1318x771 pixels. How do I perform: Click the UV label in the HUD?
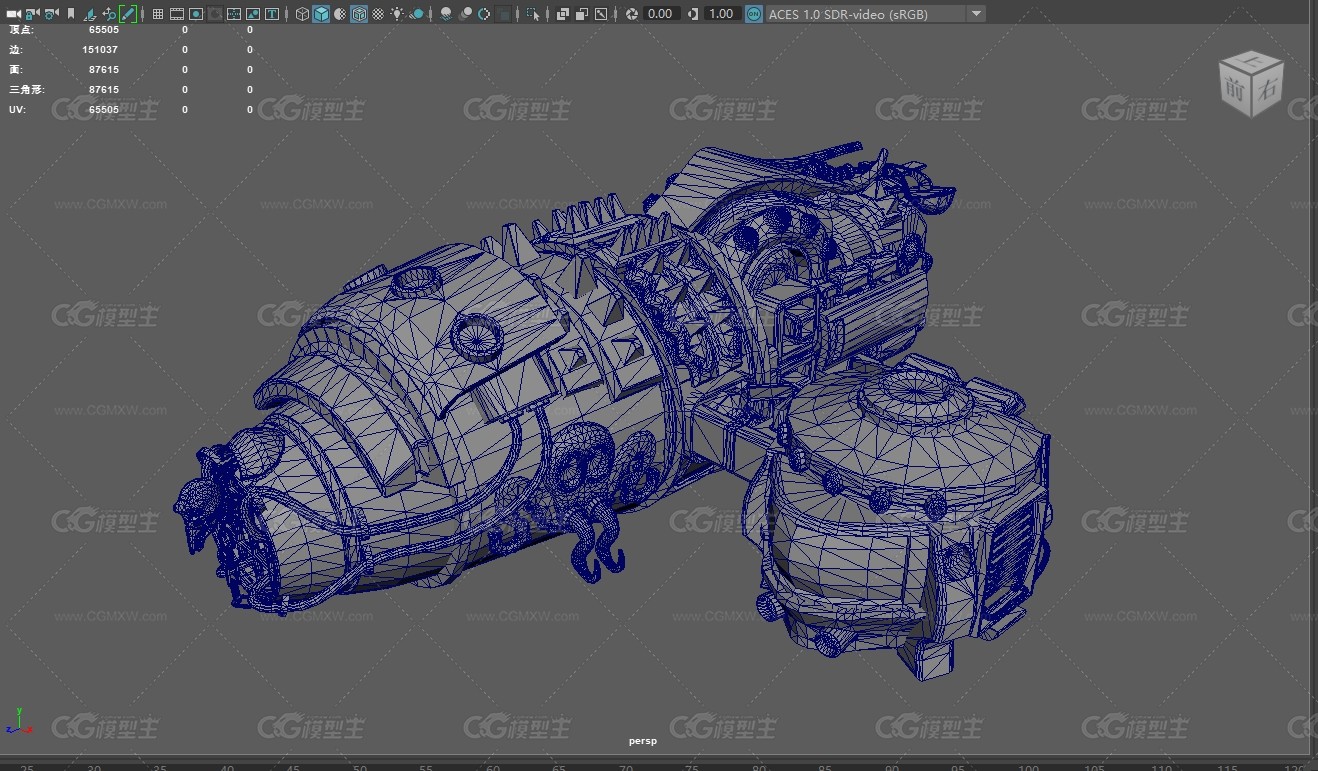coord(16,110)
